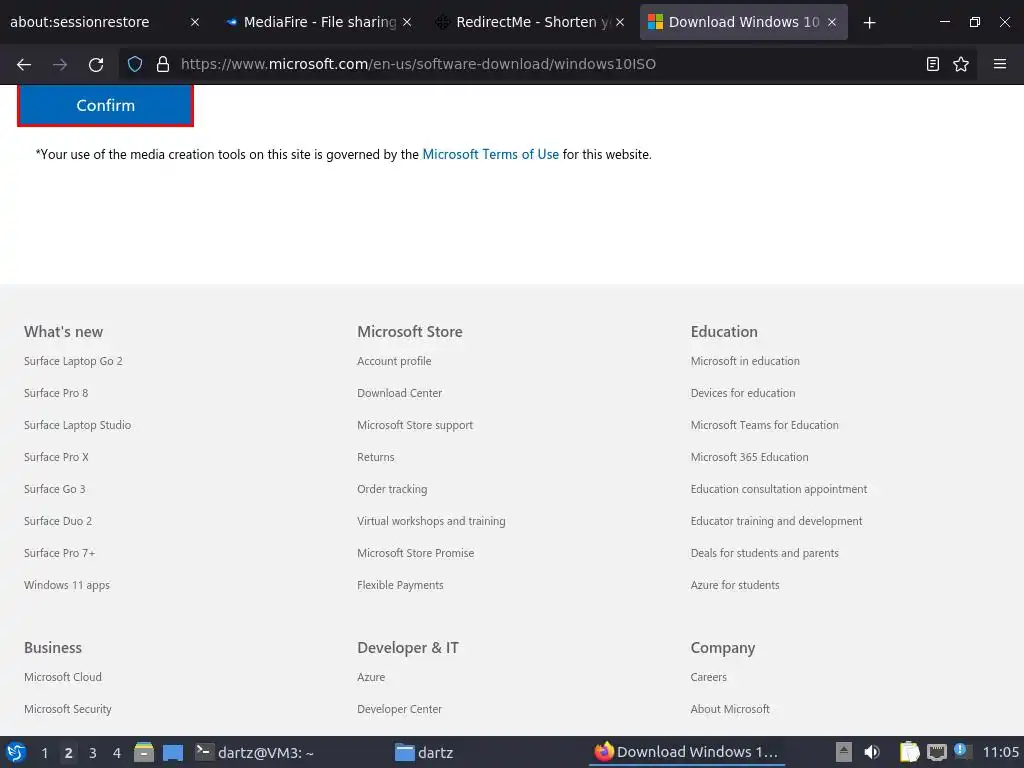Open Deals for students and parents link
This screenshot has height=768, width=1024.
[x=765, y=553]
